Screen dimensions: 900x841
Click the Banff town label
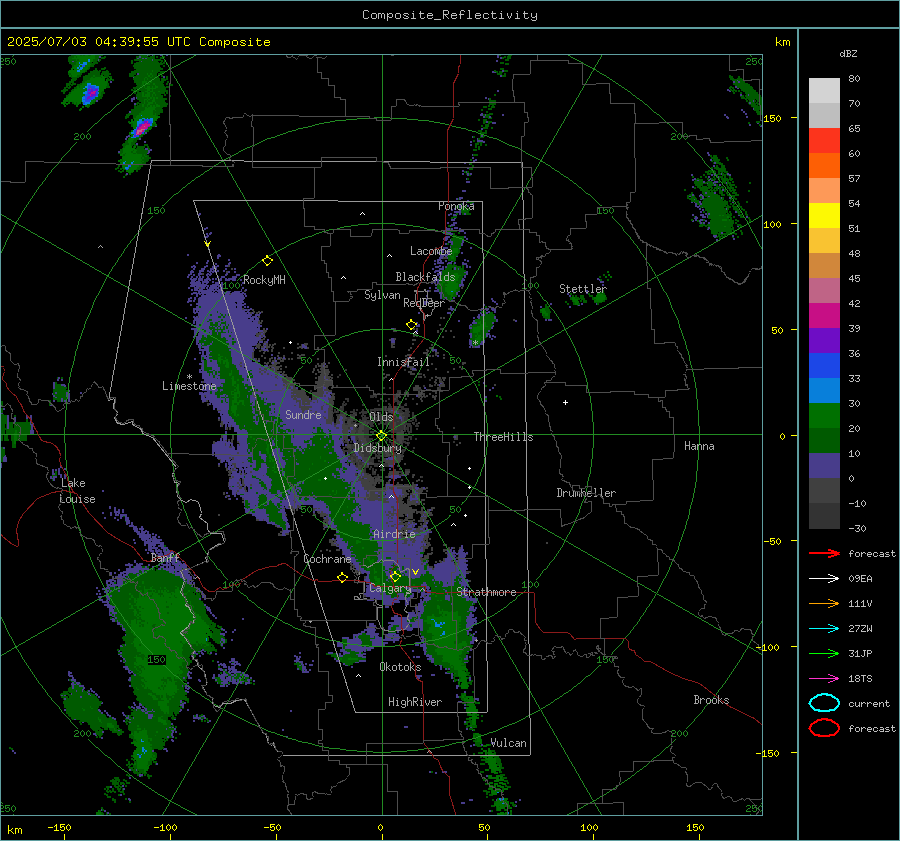(x=165, y=558)
